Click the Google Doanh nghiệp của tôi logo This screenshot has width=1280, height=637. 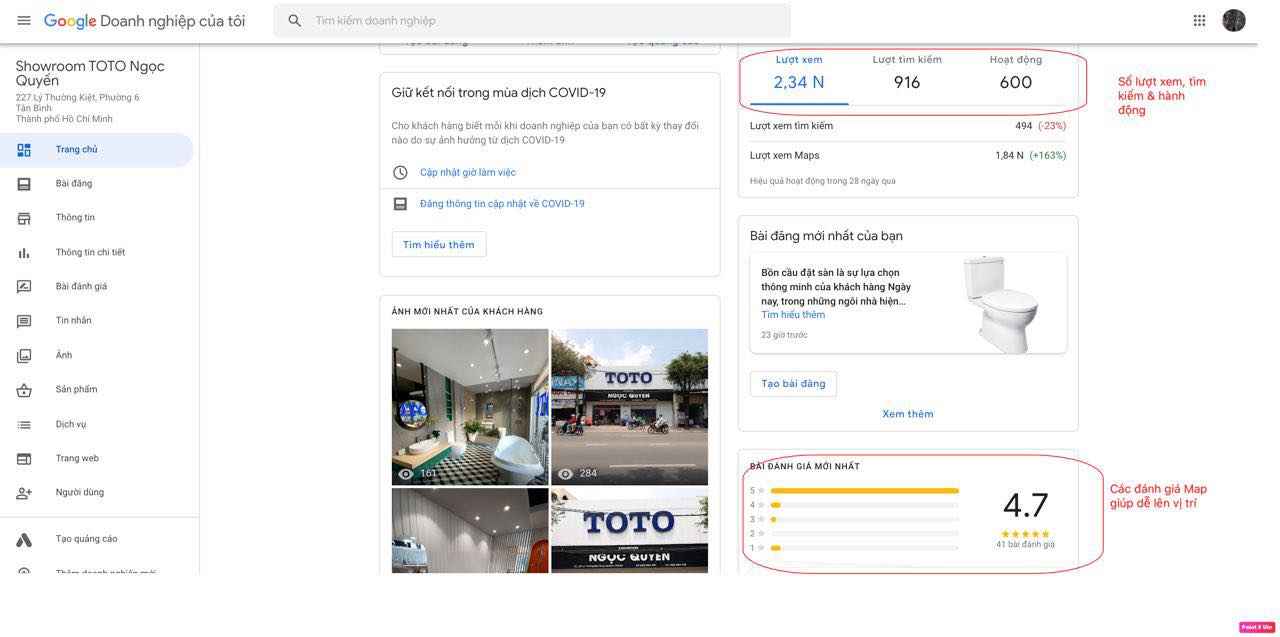point(144,21)
